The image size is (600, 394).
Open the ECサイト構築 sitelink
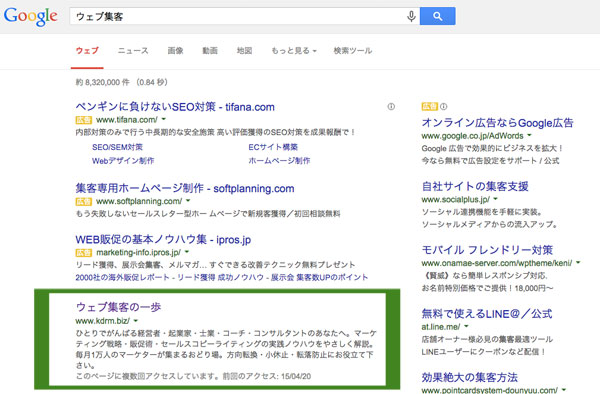pyautogui.click(x=273, y=147)
